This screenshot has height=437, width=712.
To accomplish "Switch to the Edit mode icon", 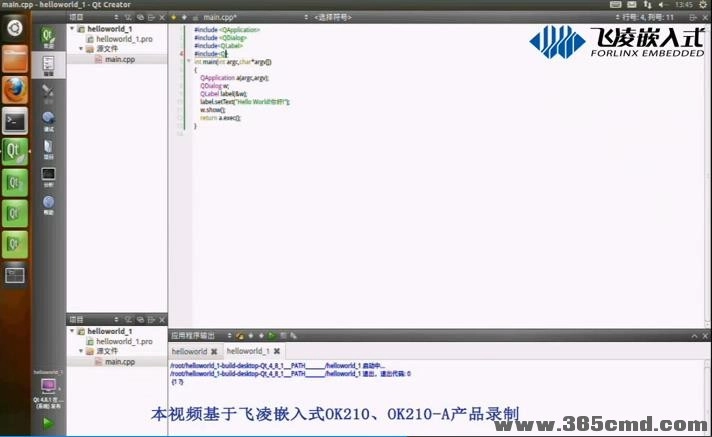I will tap(48, 65).
